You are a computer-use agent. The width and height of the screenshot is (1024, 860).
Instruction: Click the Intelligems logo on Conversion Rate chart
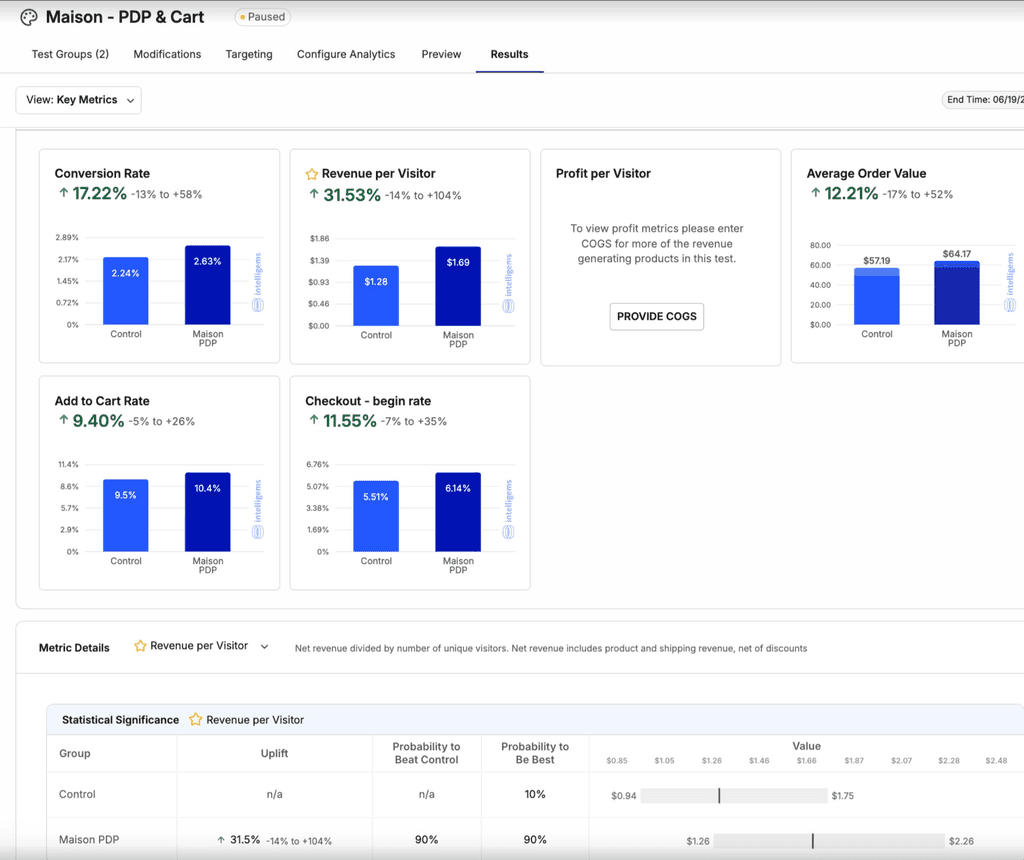pyautogui.click(x=258, y=282)
